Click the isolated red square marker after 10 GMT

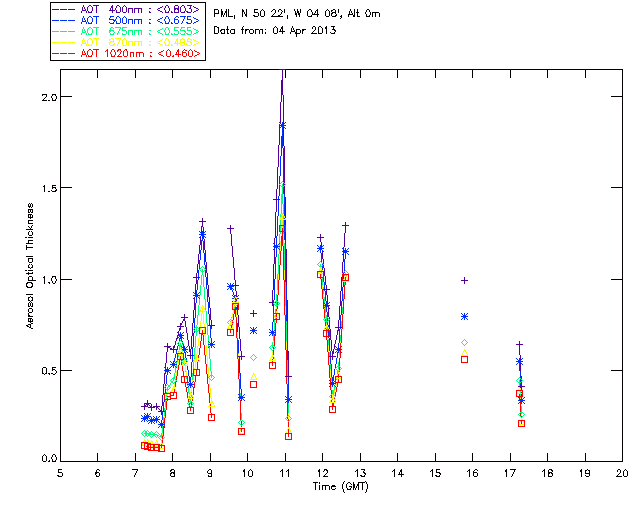[253, 384]
